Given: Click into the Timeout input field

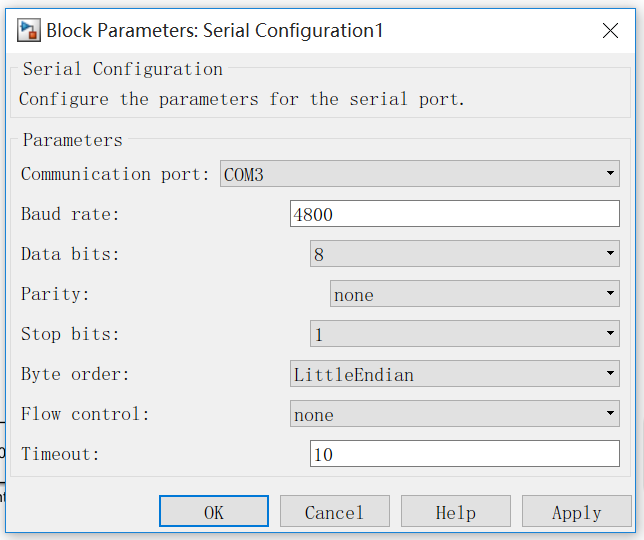Looking at the screenshot, I should pos(465,454).
